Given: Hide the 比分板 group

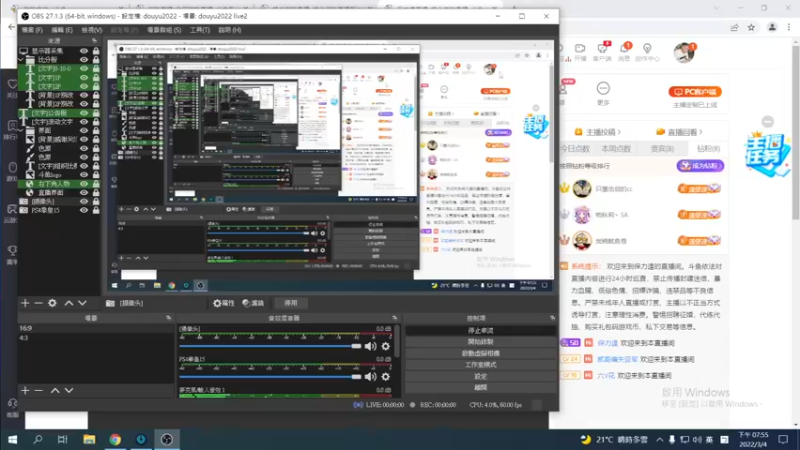Looking at the screenshot, I should [x=84, y=60].
